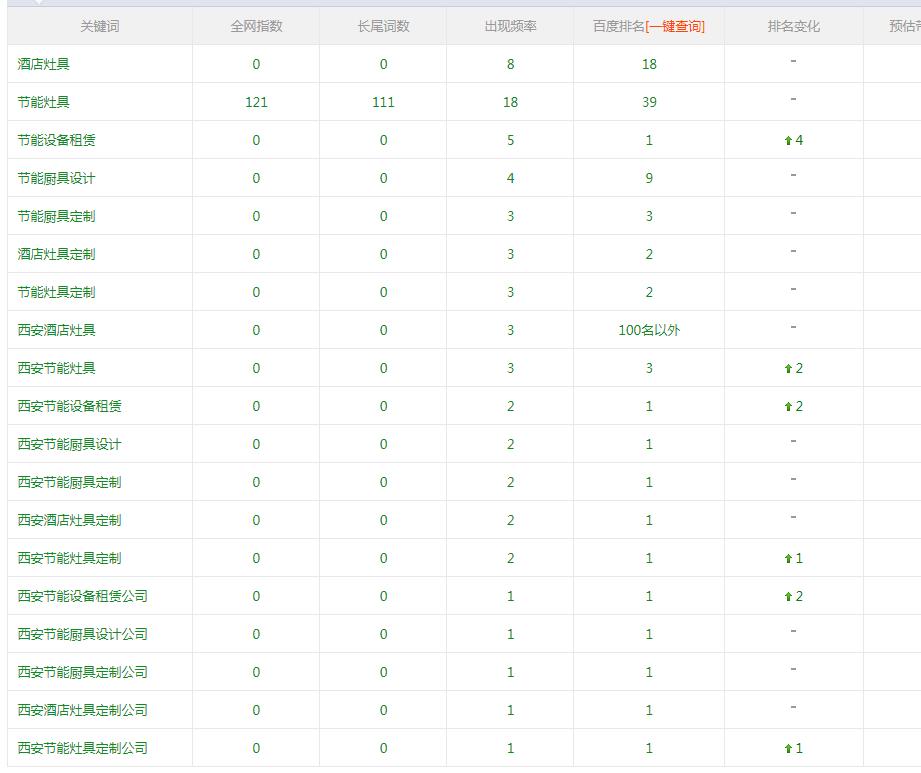Viewport: 921px width, 773px height.
Task: Click the 一键查询 link in Baidu rank header
Action: tap(676, 26)
